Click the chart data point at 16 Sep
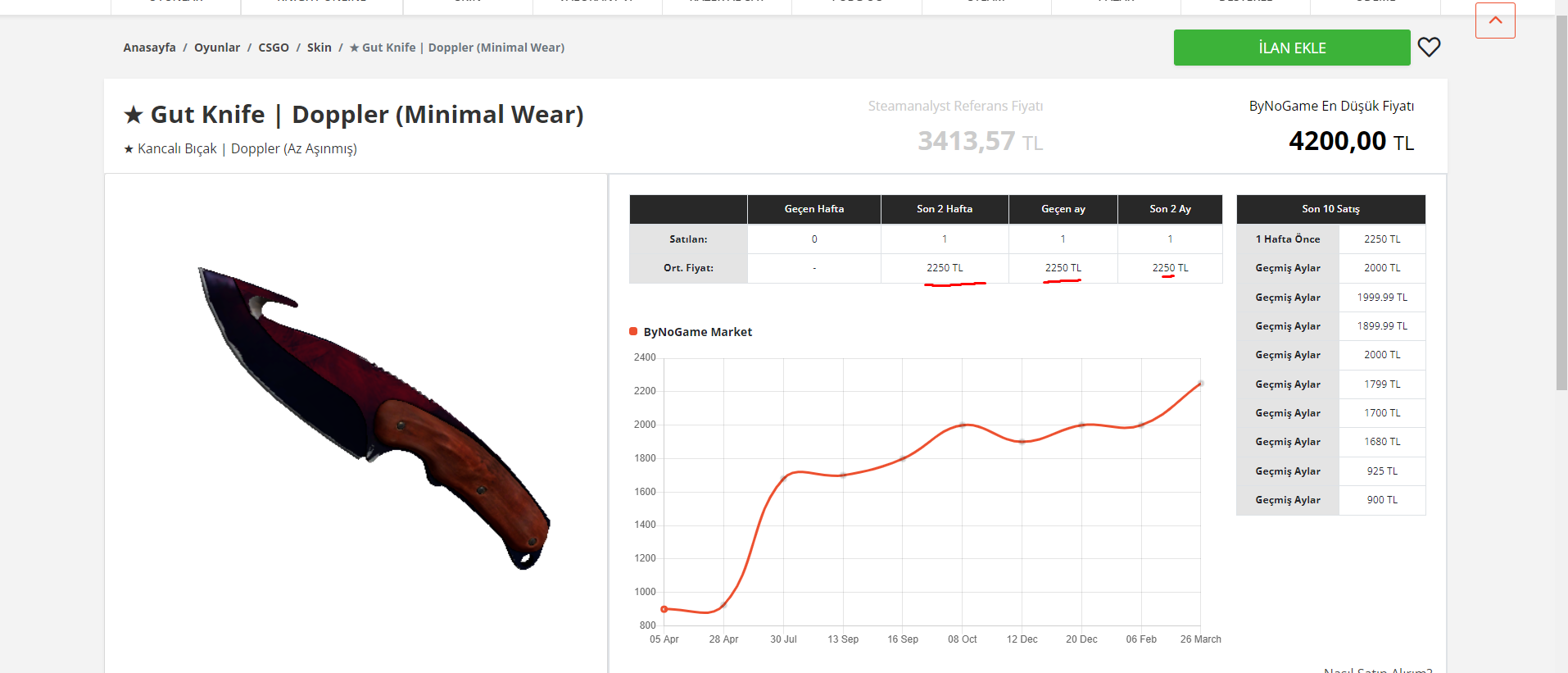Viewport: 1568px width, 673px height. [x=903, y=458]
